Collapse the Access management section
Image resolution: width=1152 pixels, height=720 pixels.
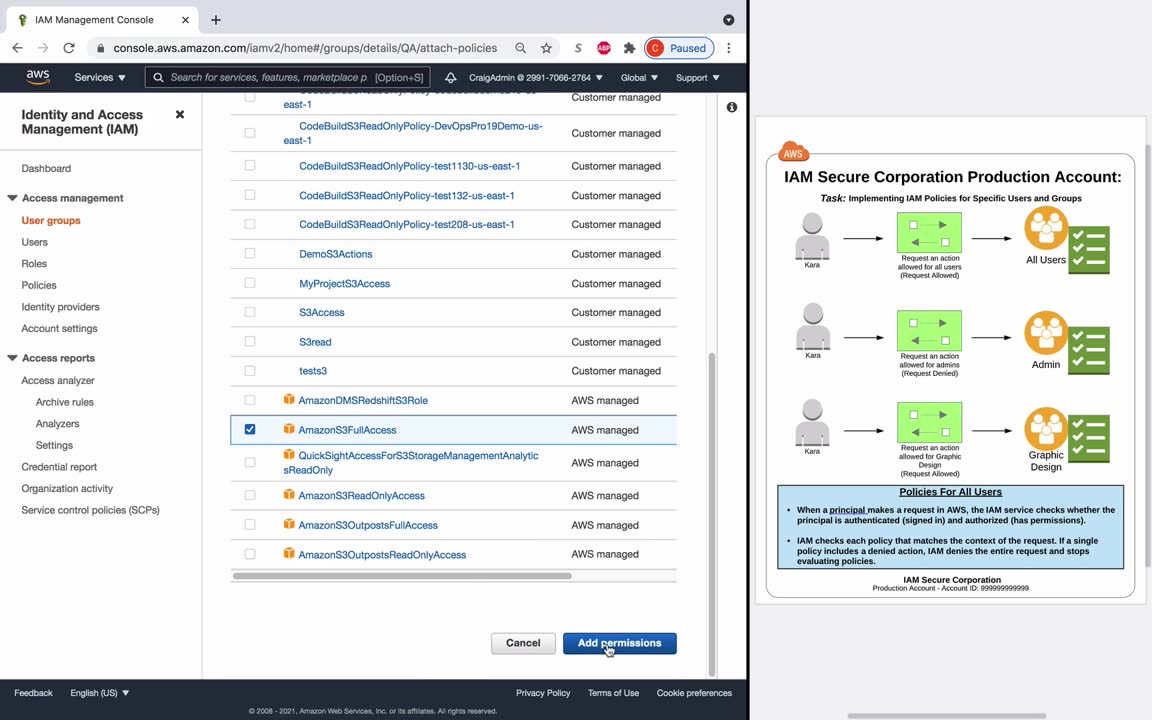point(12,198)
